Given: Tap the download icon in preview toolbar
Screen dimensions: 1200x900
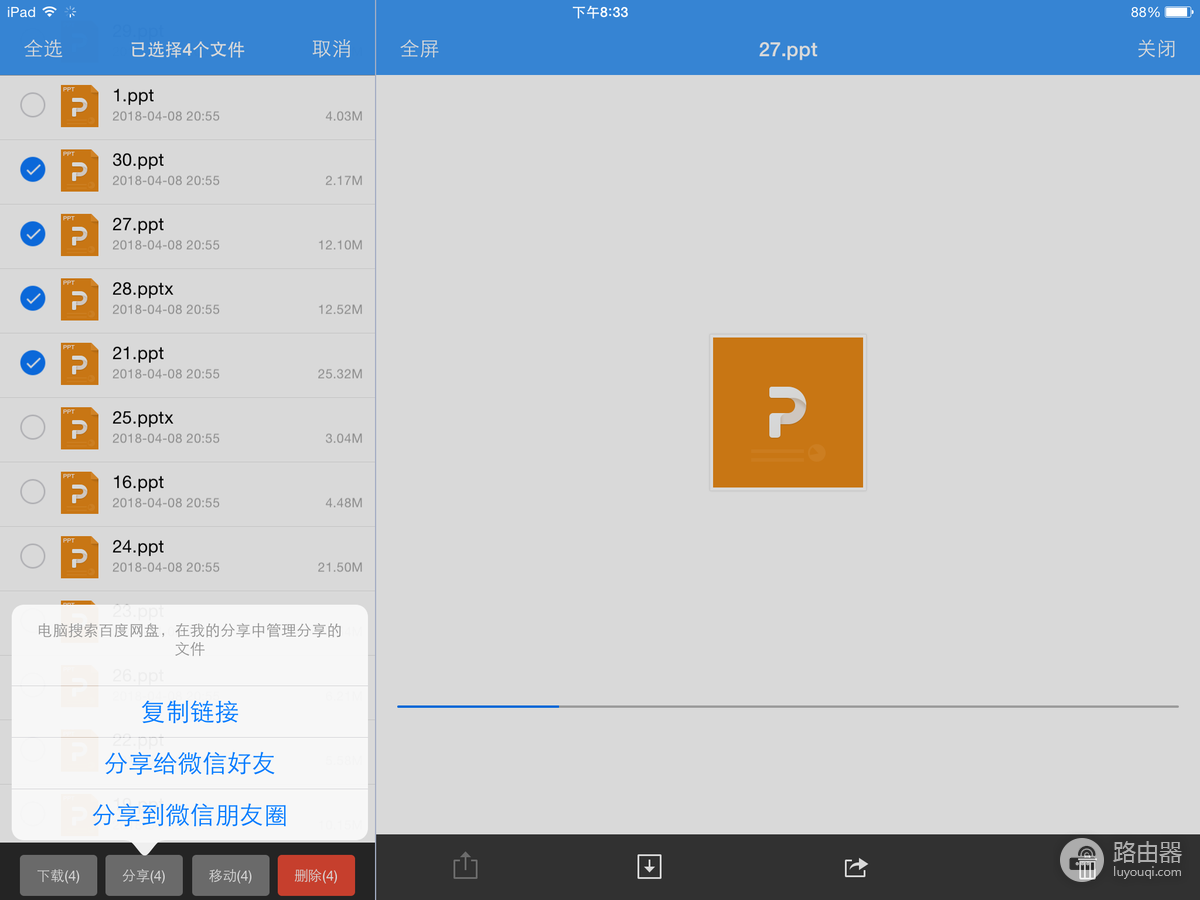Looking at the screenshot, I should pos(649,867).
